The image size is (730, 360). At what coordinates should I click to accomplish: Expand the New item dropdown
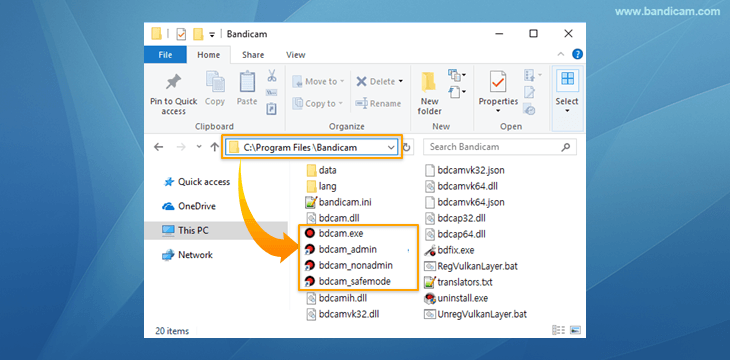point(458,75)
